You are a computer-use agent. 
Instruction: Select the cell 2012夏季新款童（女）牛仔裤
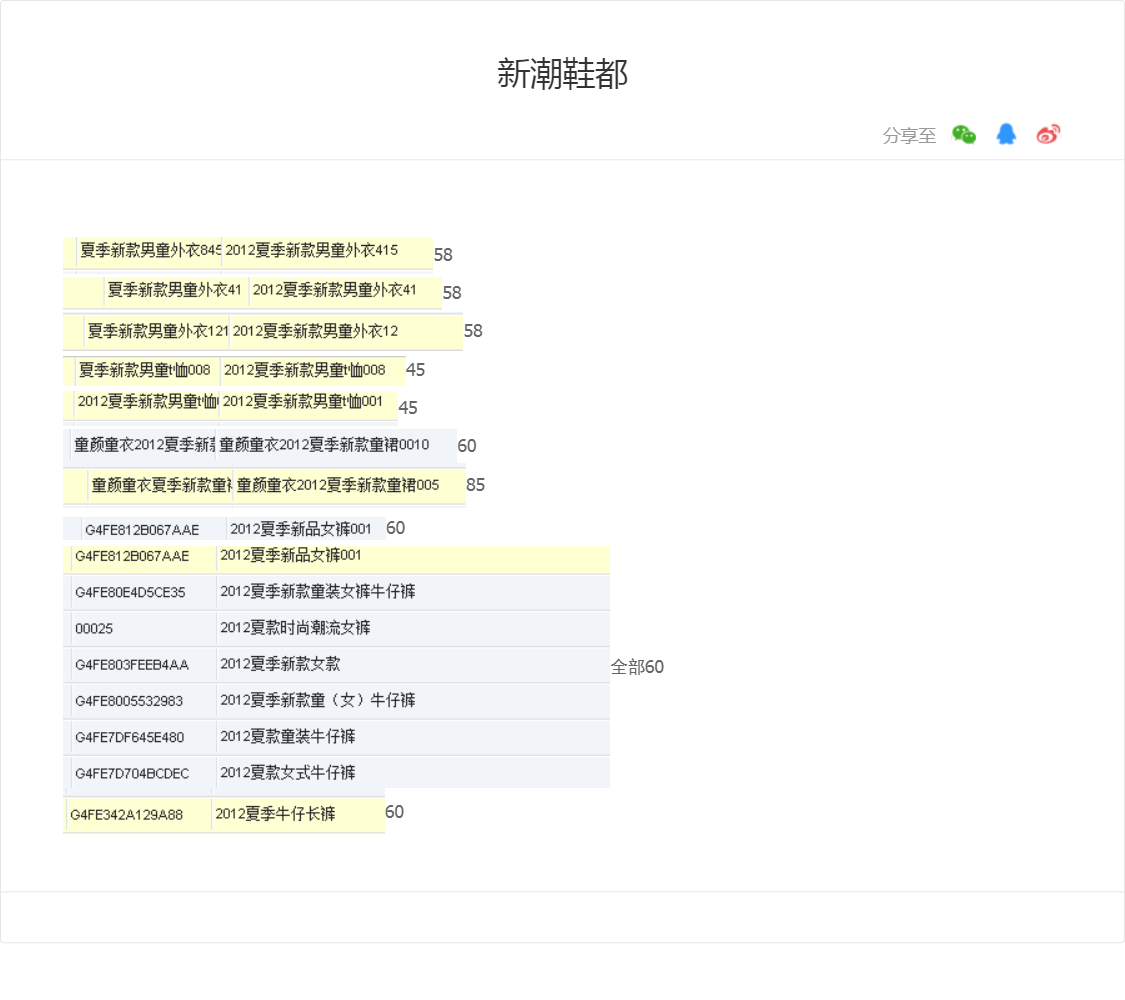point(318,700)
